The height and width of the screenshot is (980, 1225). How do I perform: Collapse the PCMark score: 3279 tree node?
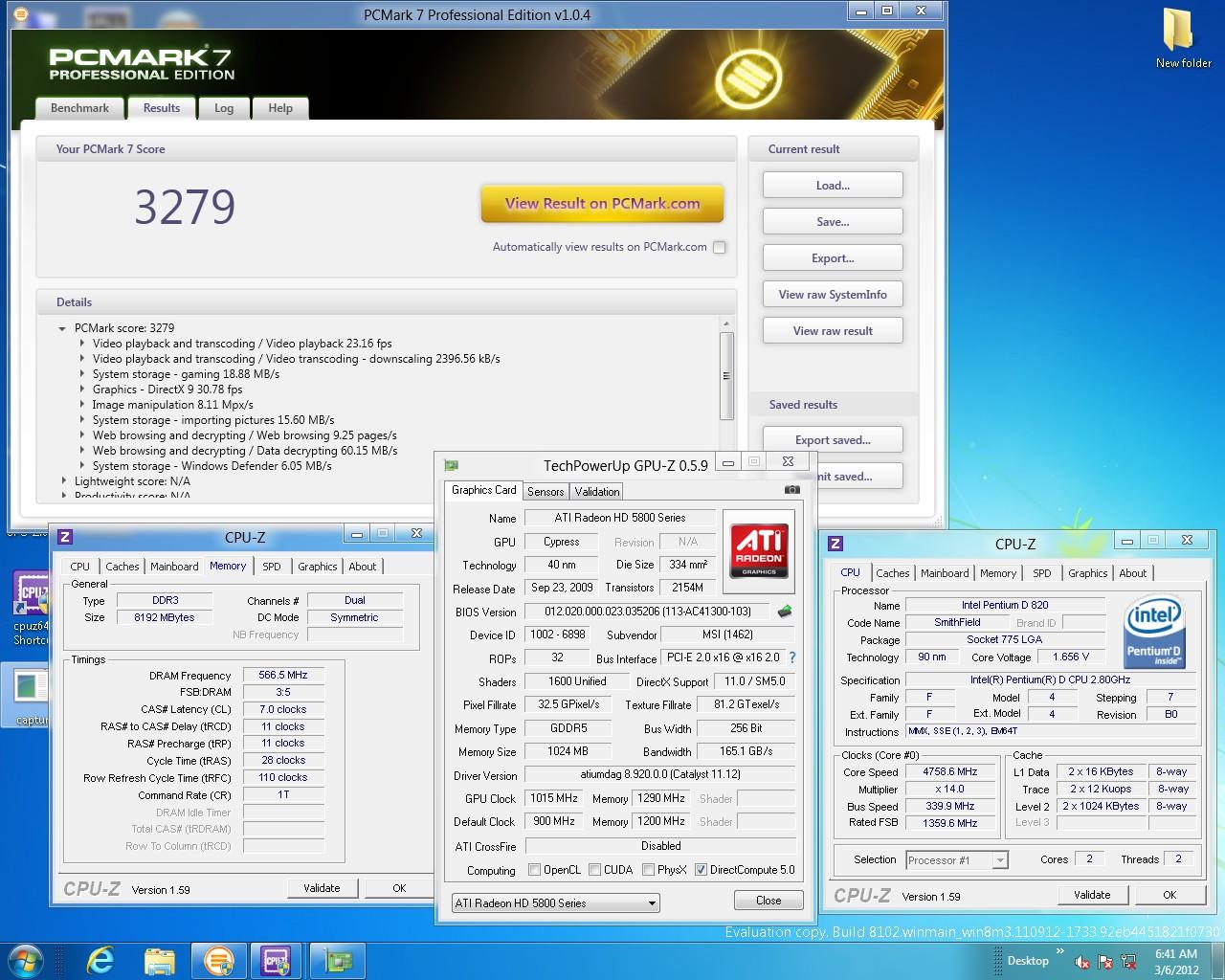pyautogui.click(x=62, y=328)
